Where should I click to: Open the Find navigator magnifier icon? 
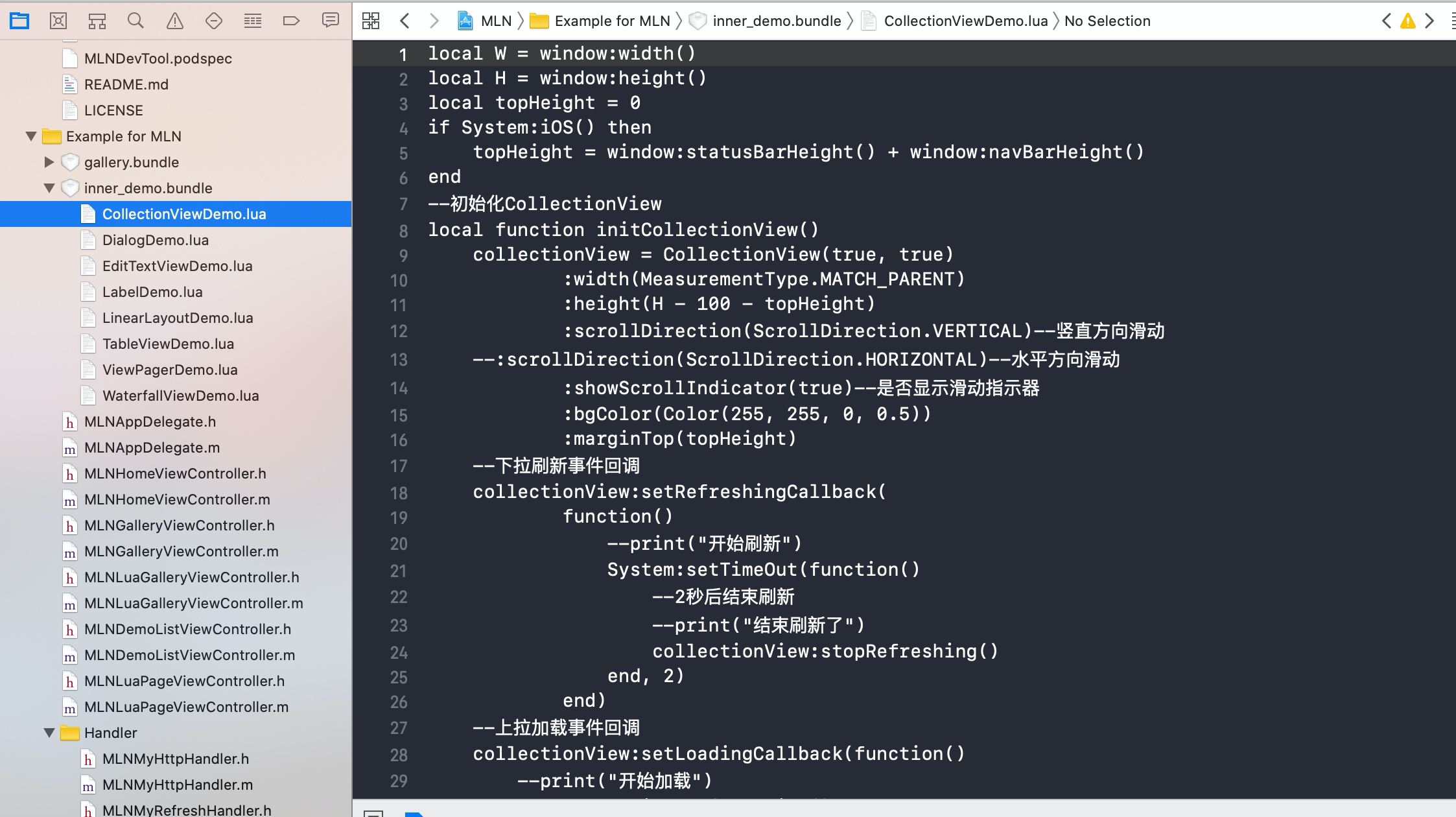135,21
